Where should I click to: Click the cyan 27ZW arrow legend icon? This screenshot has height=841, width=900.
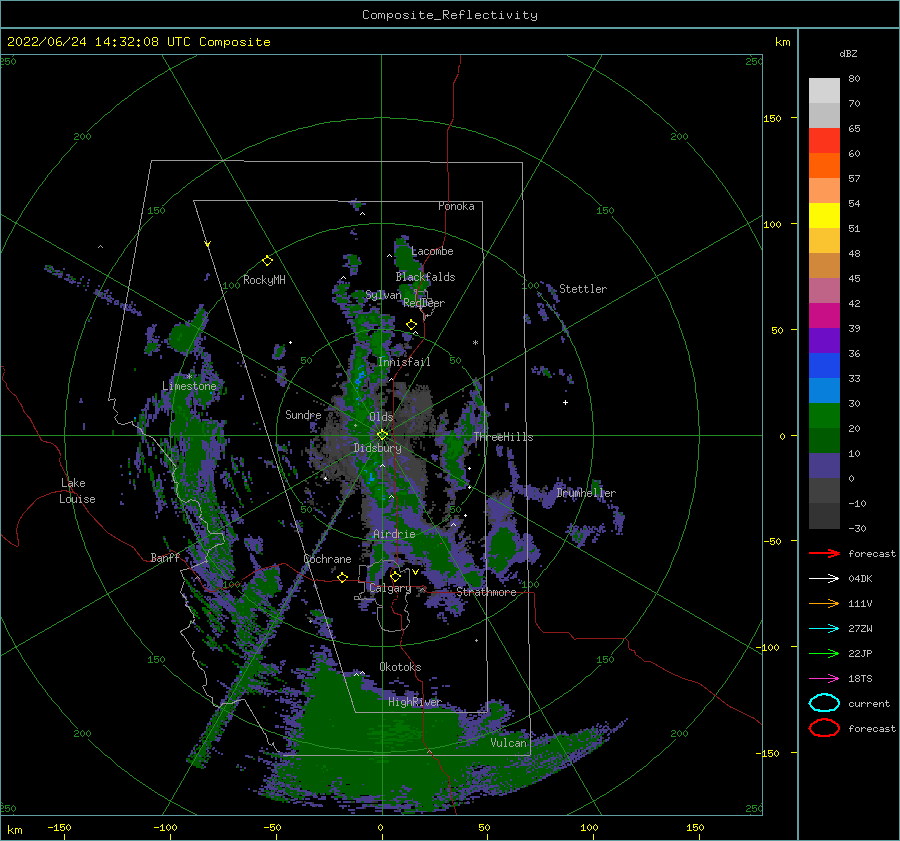[x=824, y=629]
